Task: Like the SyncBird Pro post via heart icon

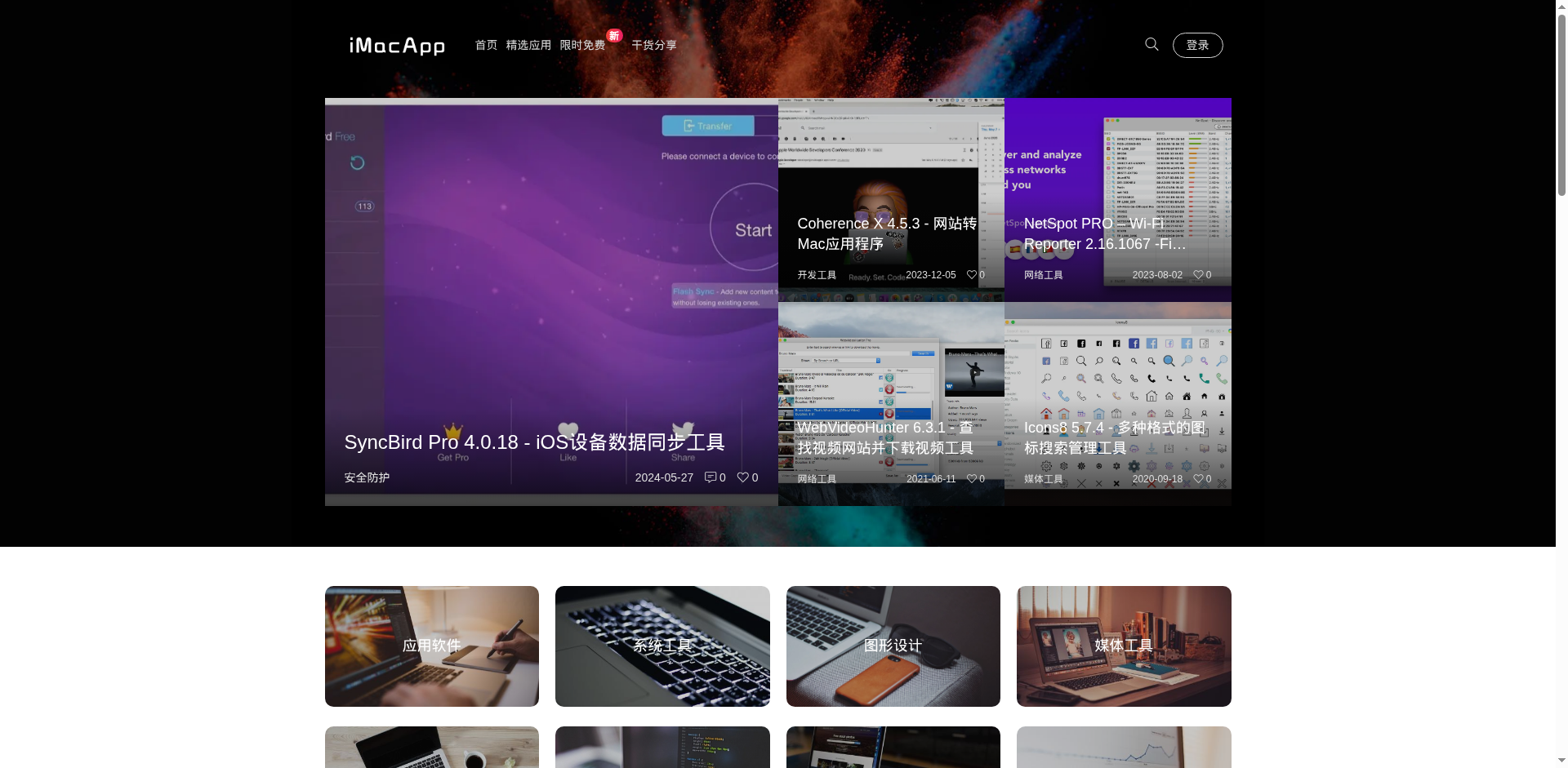Action: pos(742,477)
